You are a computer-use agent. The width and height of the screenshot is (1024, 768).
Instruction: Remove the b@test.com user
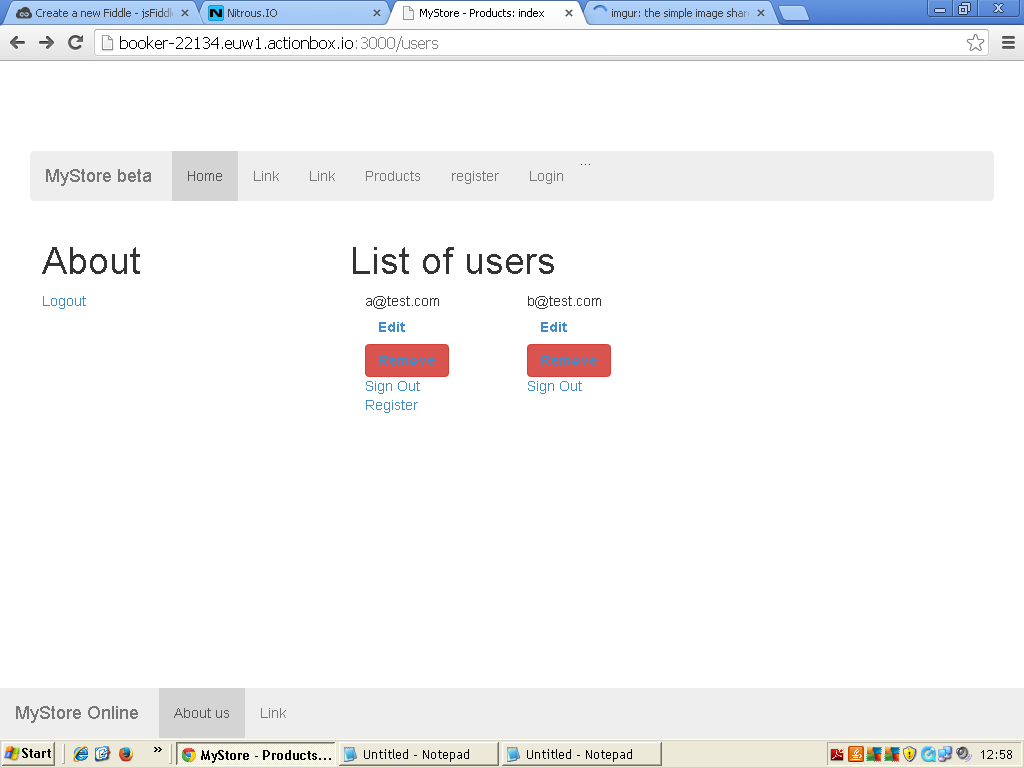[569, 360]
